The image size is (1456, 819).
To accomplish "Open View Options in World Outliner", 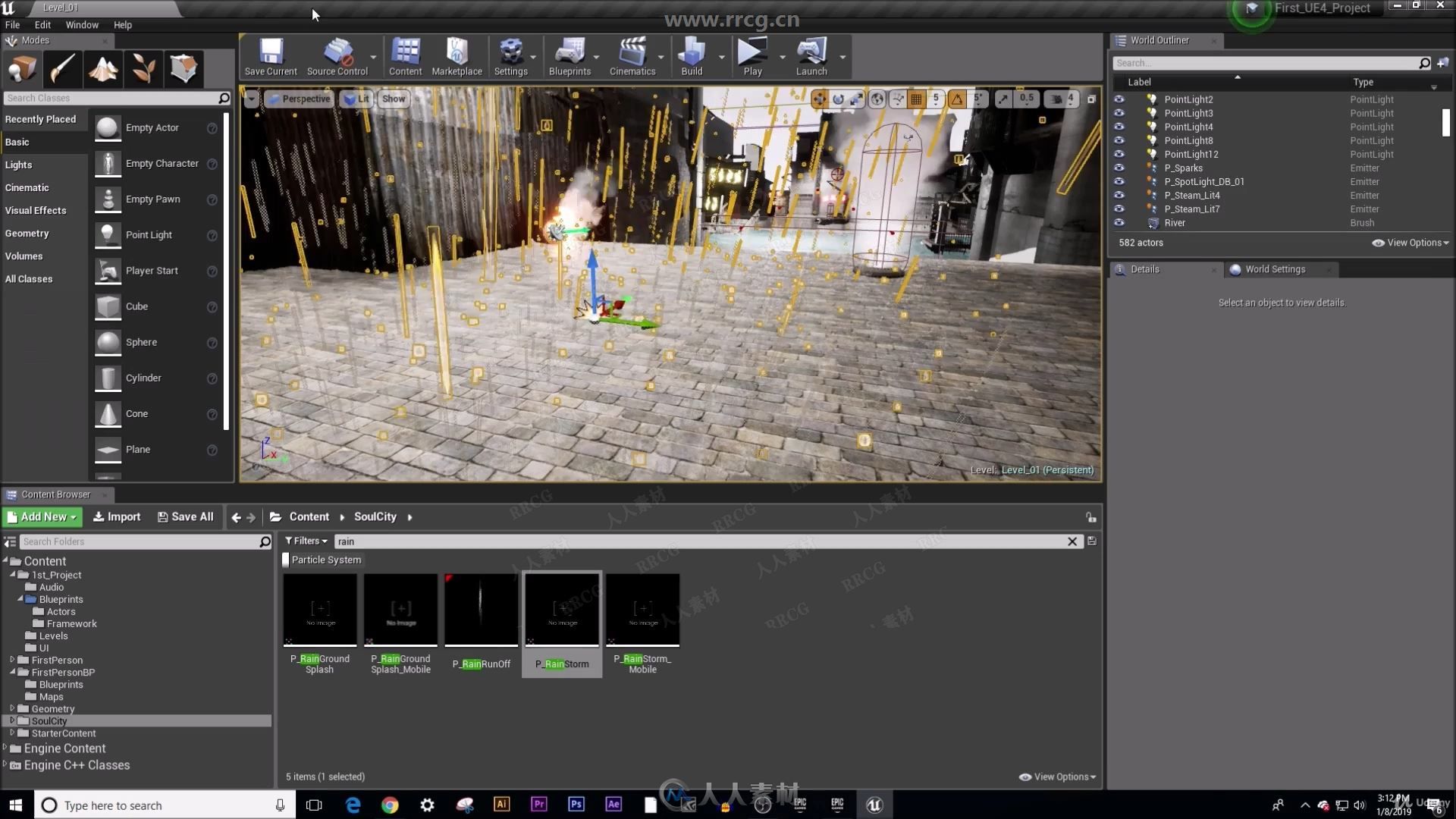I will (1410, 243).
